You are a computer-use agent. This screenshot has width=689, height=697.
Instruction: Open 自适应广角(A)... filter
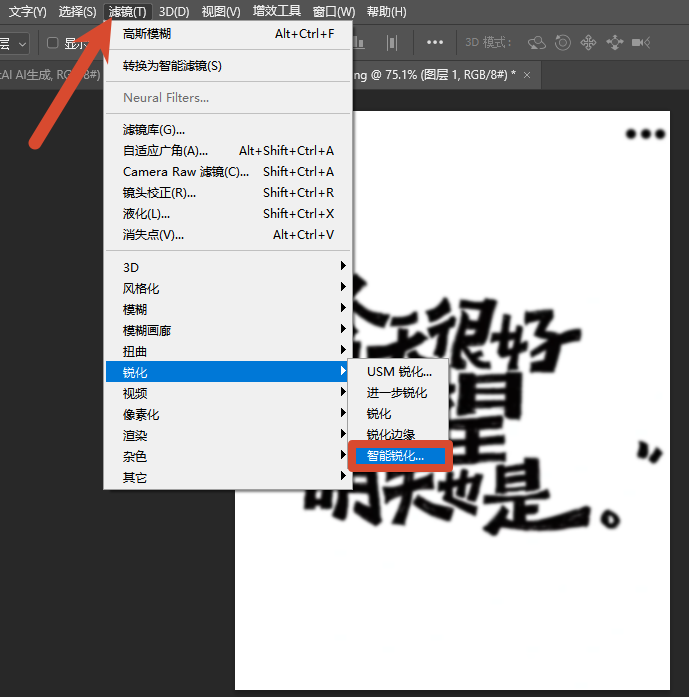pos(228,151)
